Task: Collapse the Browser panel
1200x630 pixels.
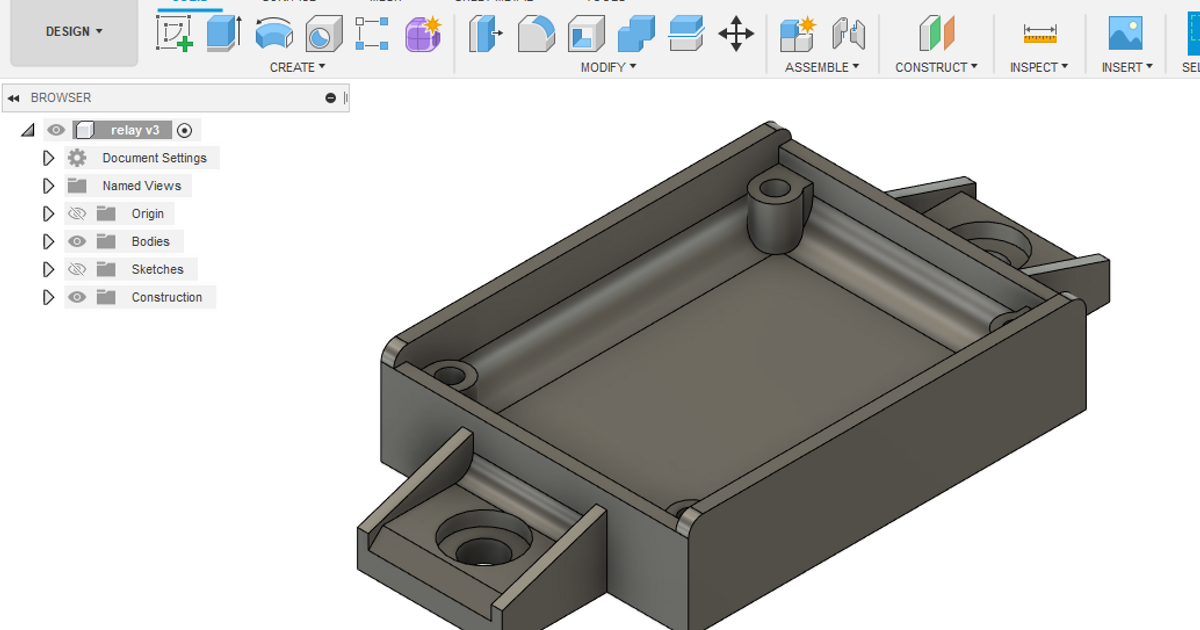Action: (x=12, y=97)
